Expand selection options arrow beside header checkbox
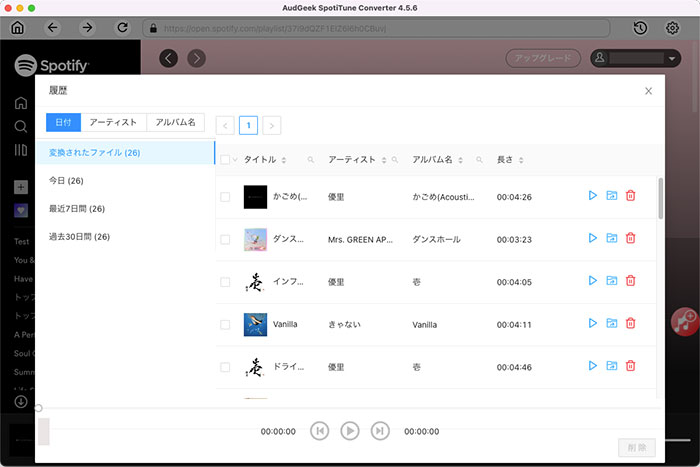 (235, 160)
